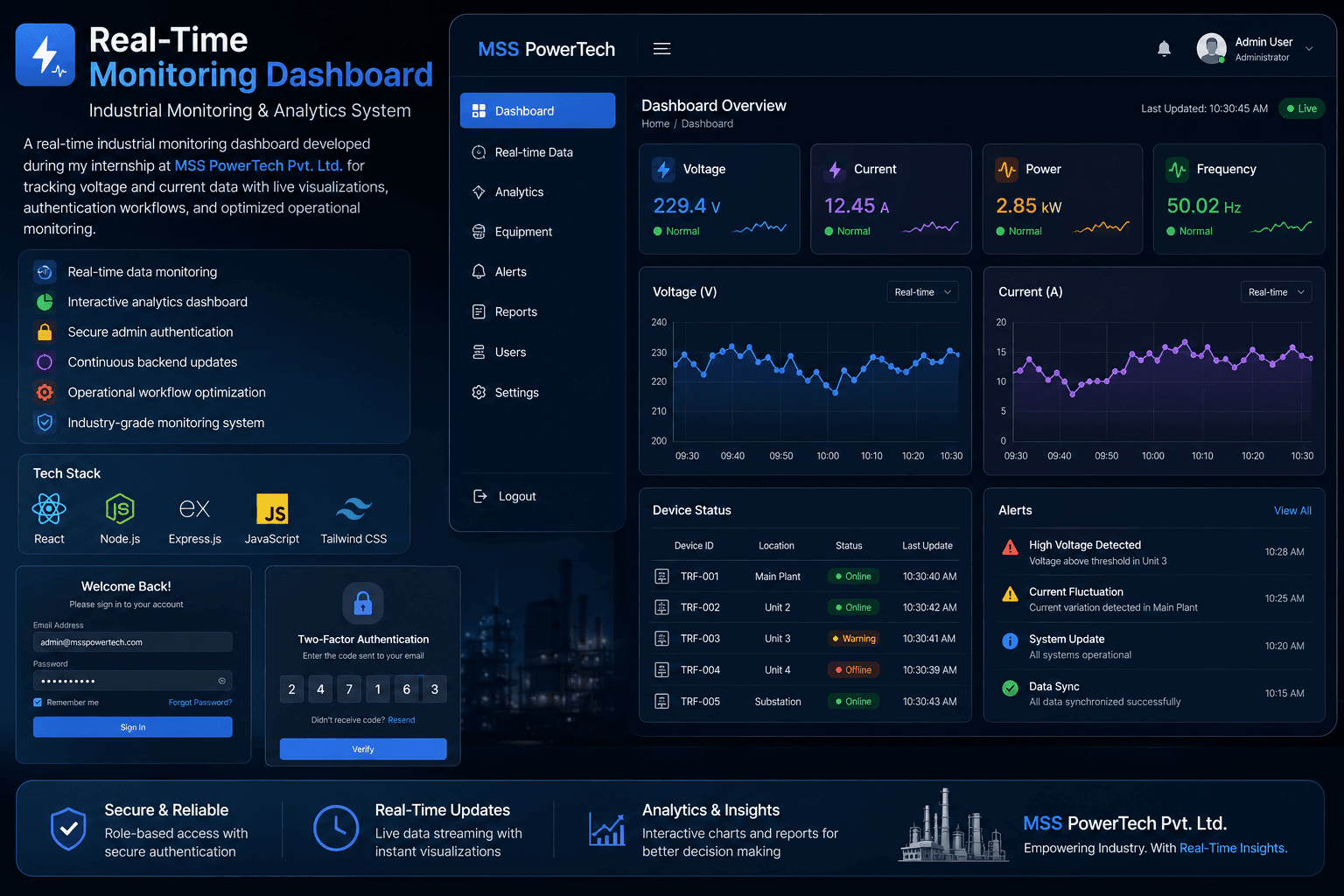This screenshot has height=896, width=1344.
Task: Expand the Admin User dropdown chevron
Action: 1309,49
